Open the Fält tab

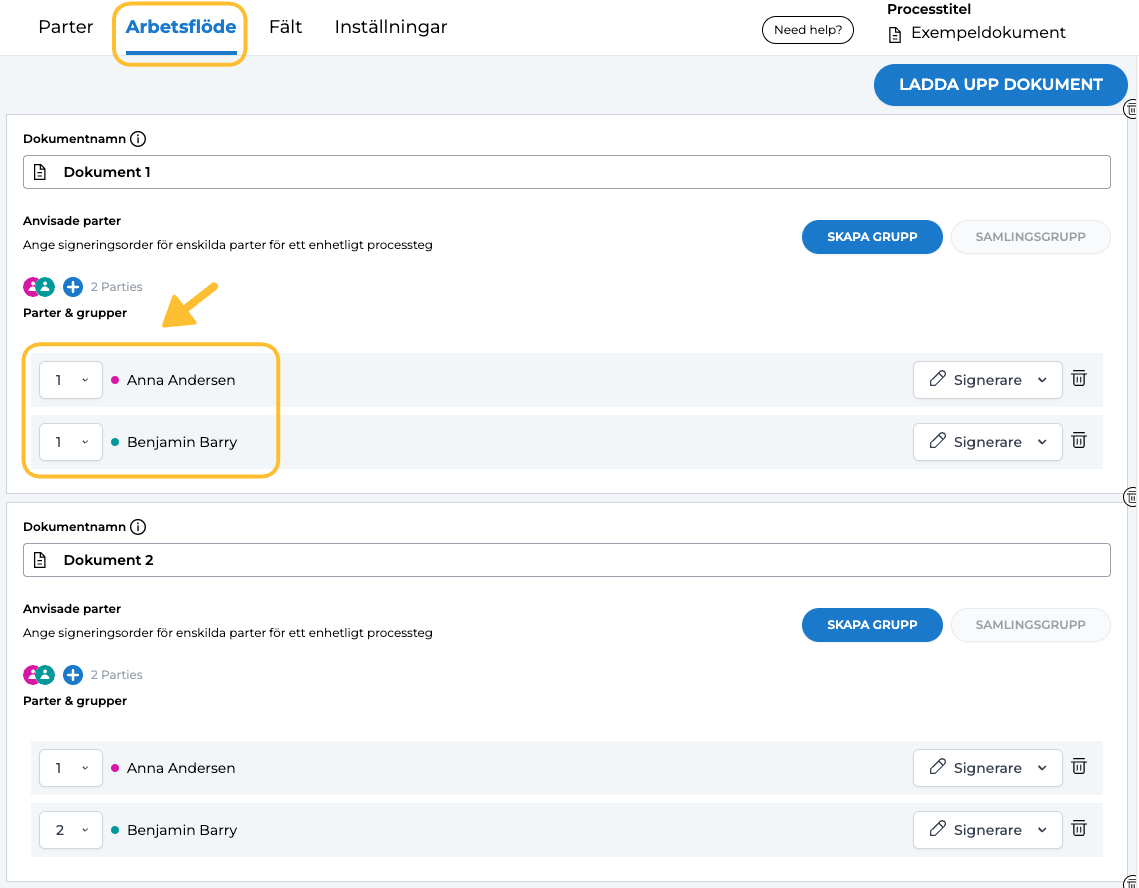click(285, 27)
